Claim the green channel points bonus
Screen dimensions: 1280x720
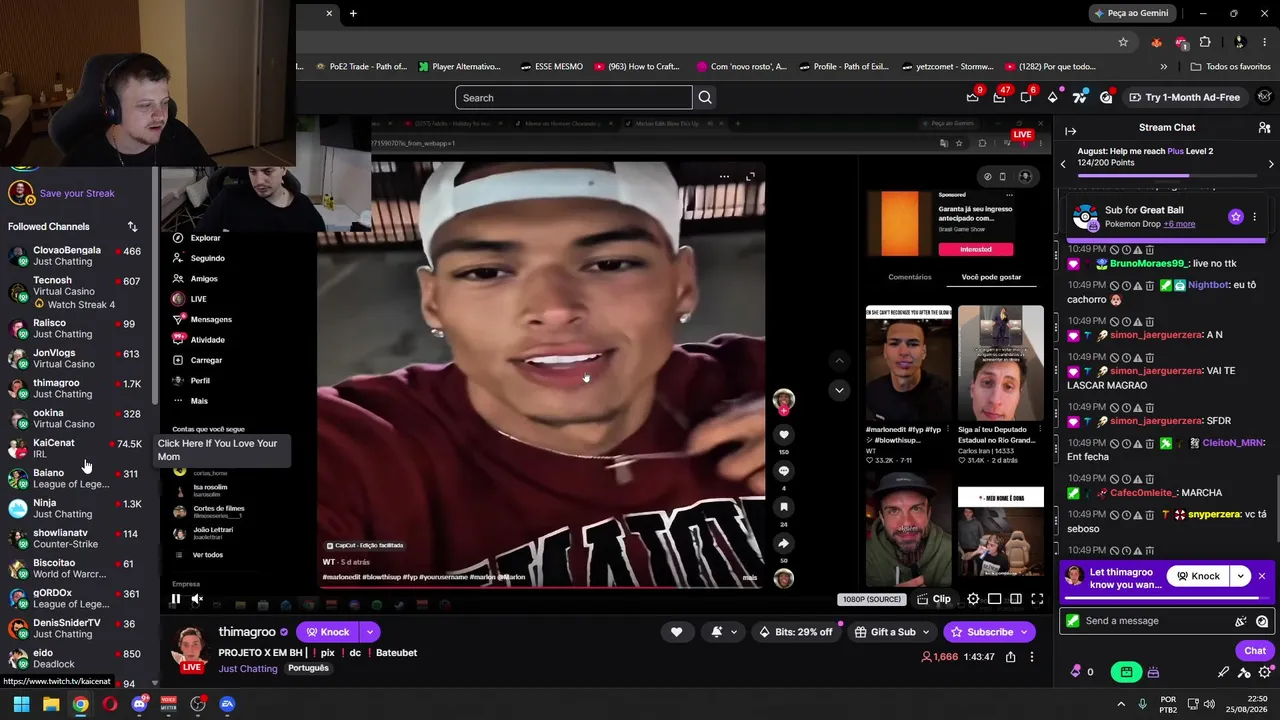[1126, 672]
